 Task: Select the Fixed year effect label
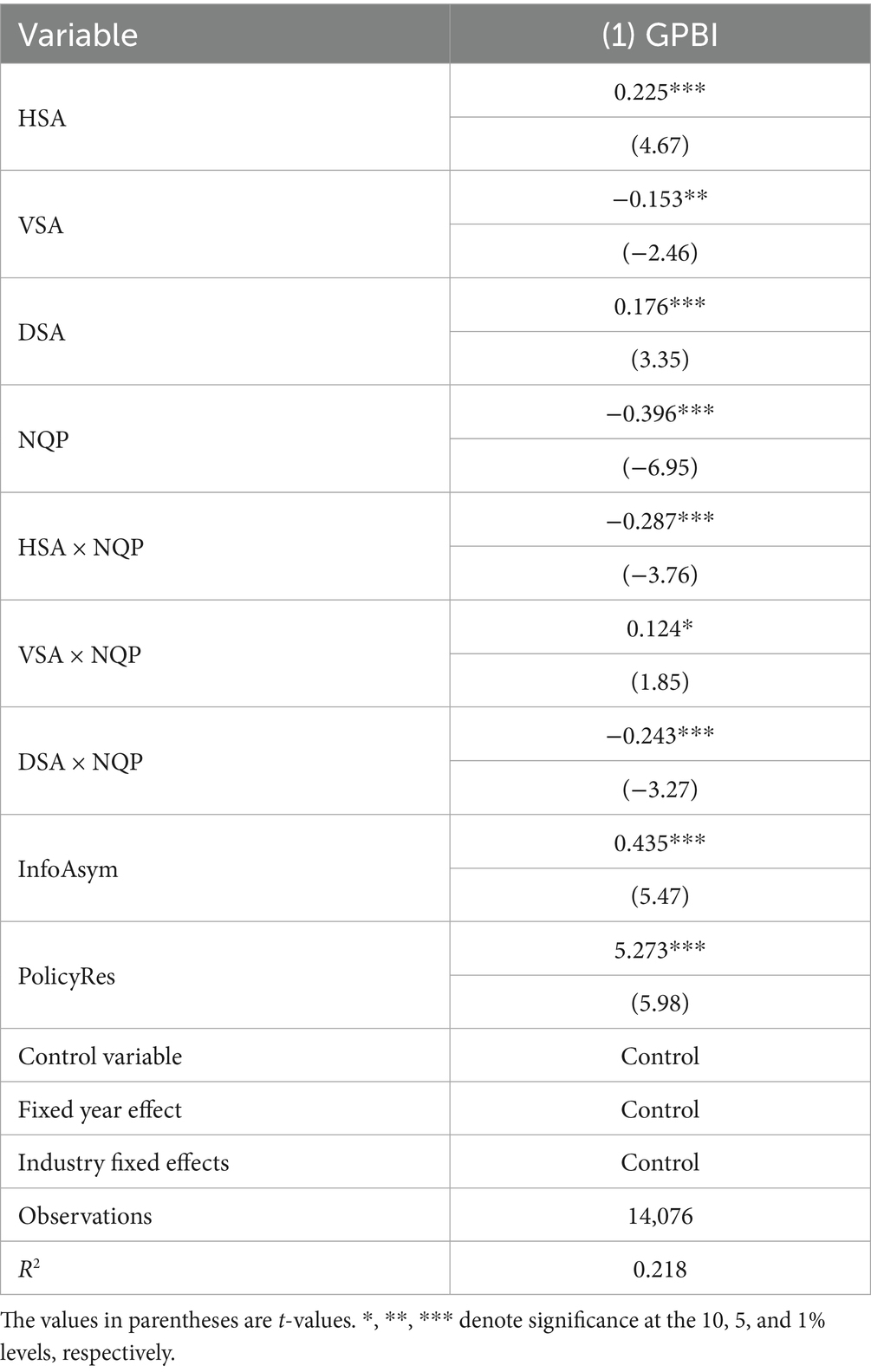(x=100, y=1109)
